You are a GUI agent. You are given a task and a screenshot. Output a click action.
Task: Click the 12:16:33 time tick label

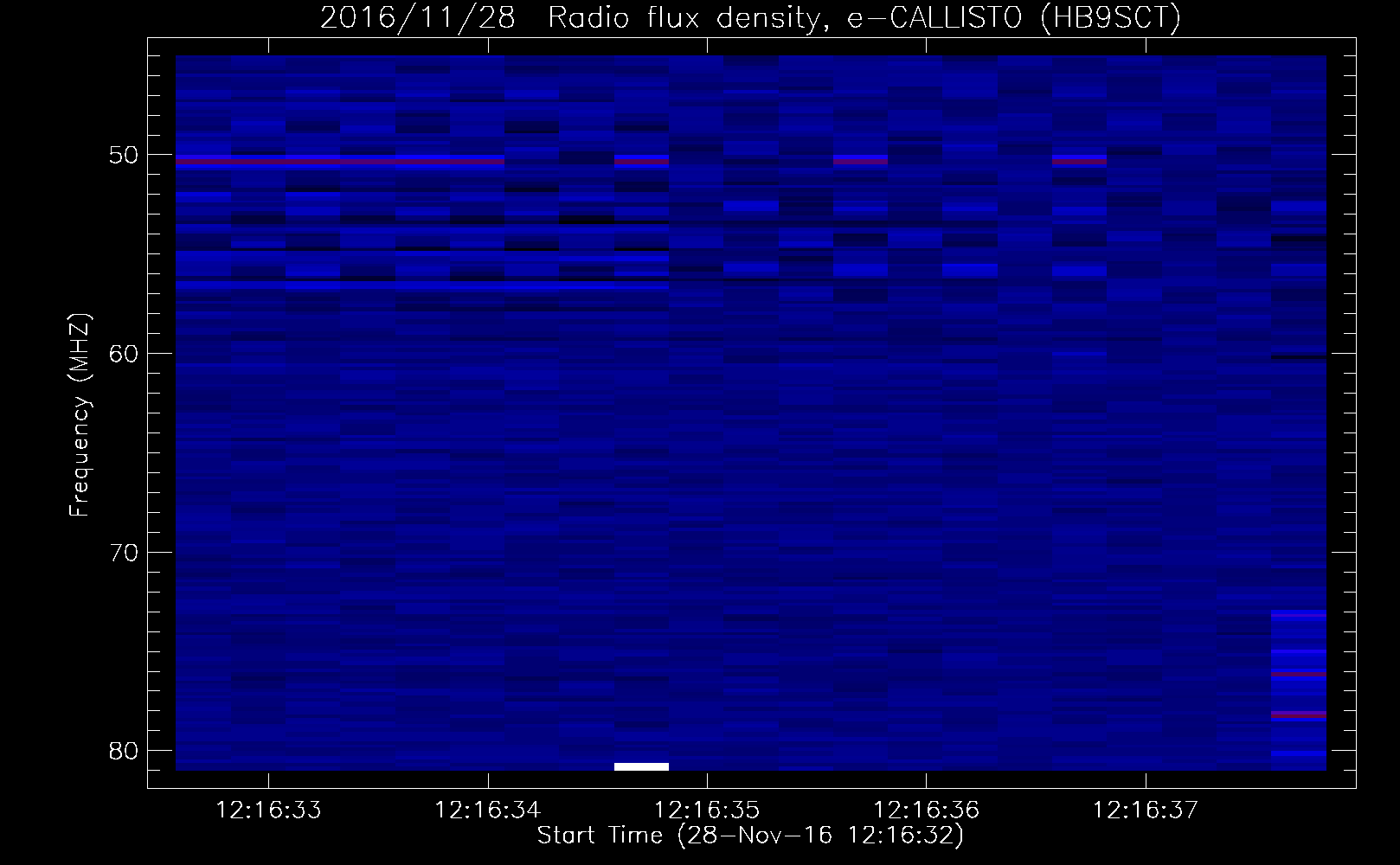click(x=268, y=810)
